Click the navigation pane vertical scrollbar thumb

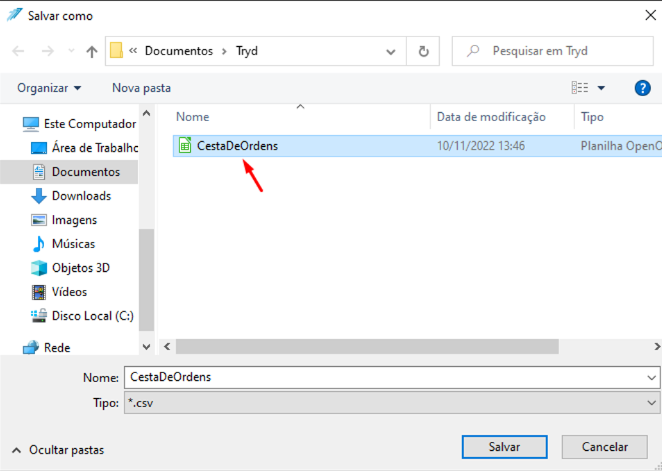pyautogui.click(x=147, y=280)
